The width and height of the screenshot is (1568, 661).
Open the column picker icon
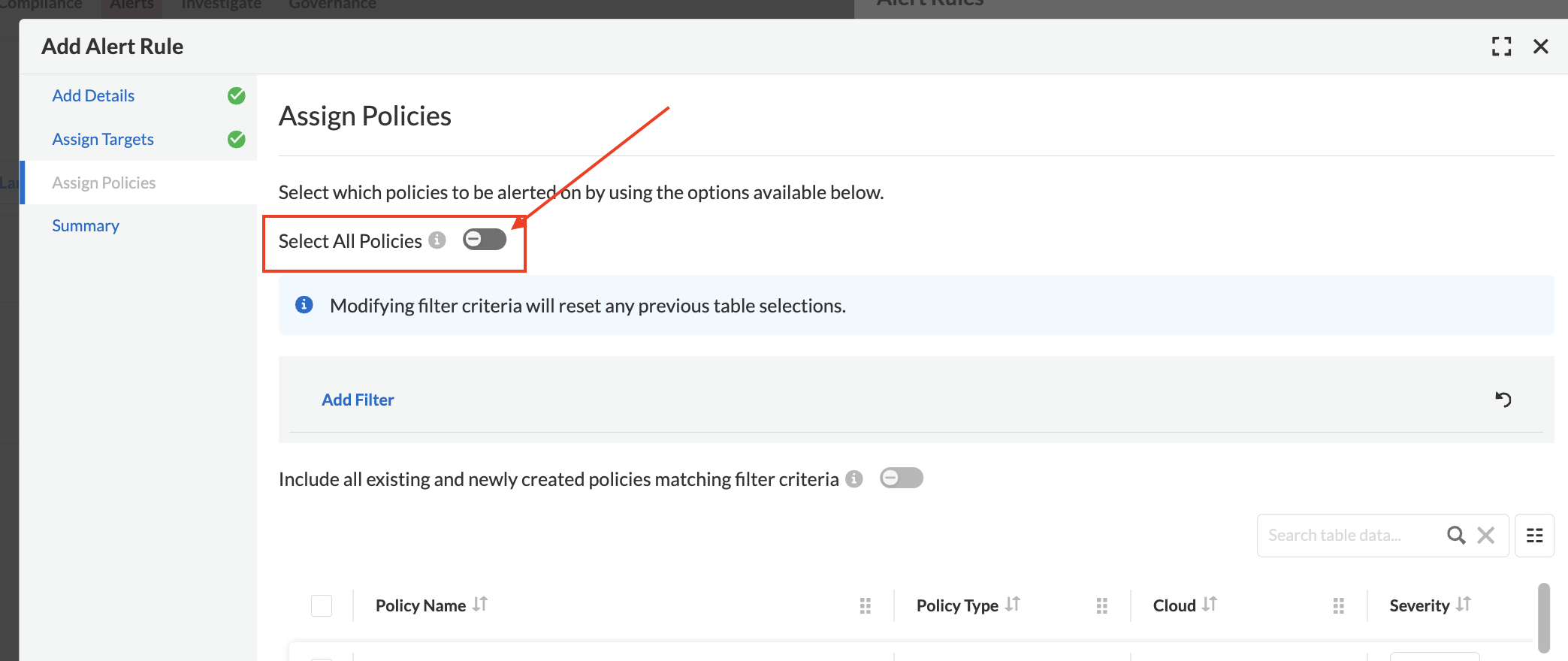click(x=1534, y=535)
